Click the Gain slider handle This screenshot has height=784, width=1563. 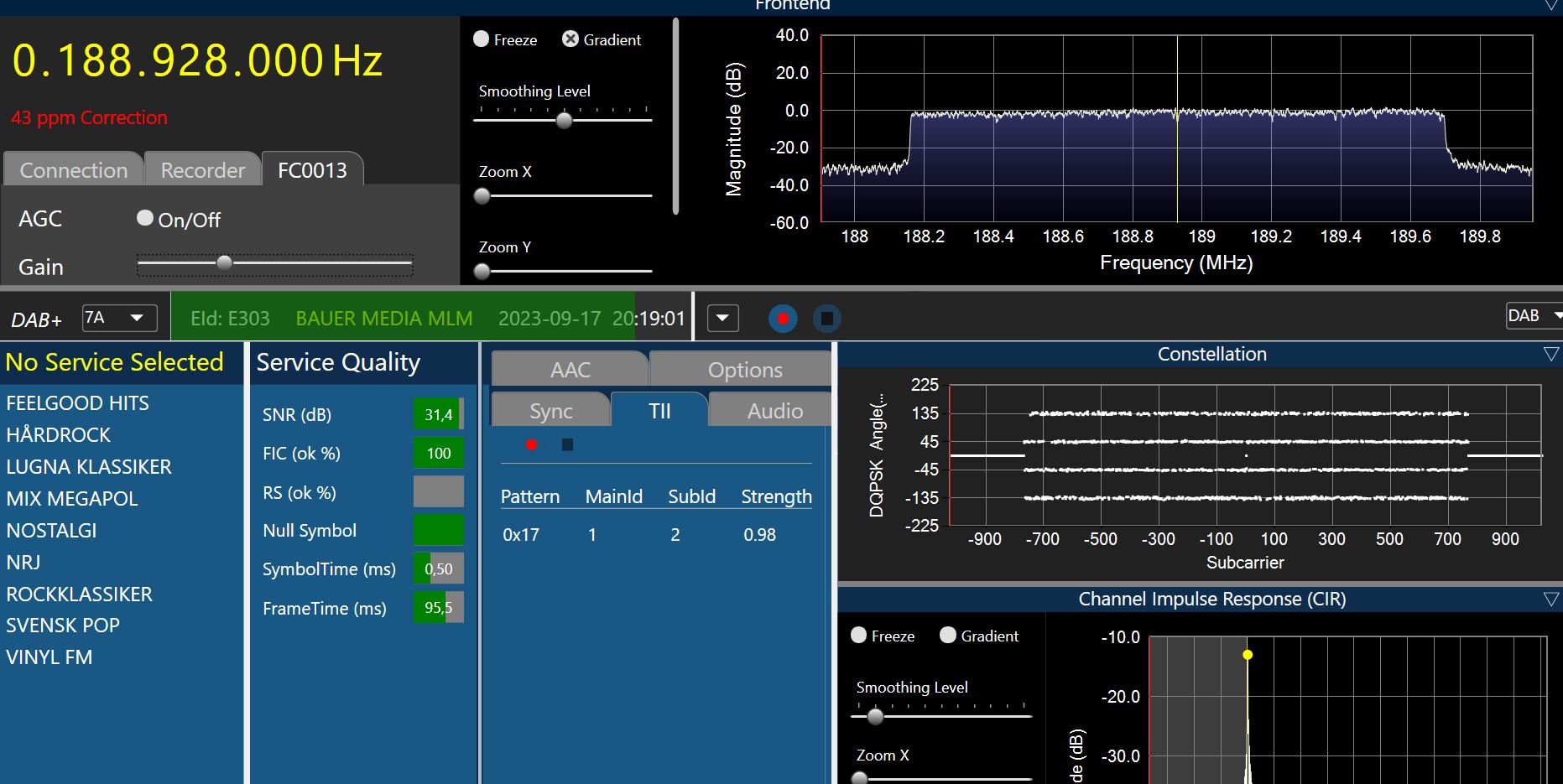point(224,263)
